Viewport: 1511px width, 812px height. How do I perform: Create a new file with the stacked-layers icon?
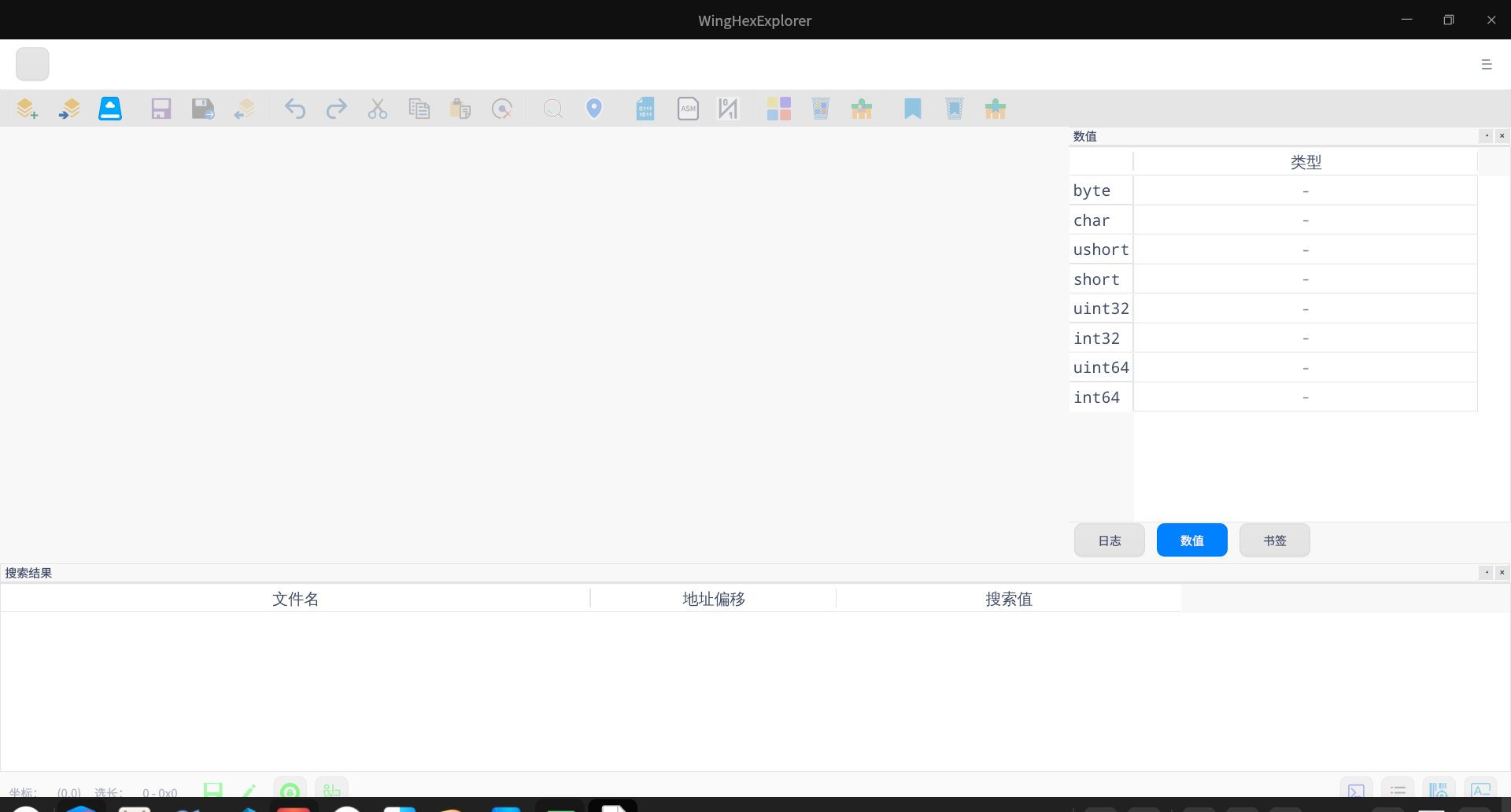tap(26, 109)
